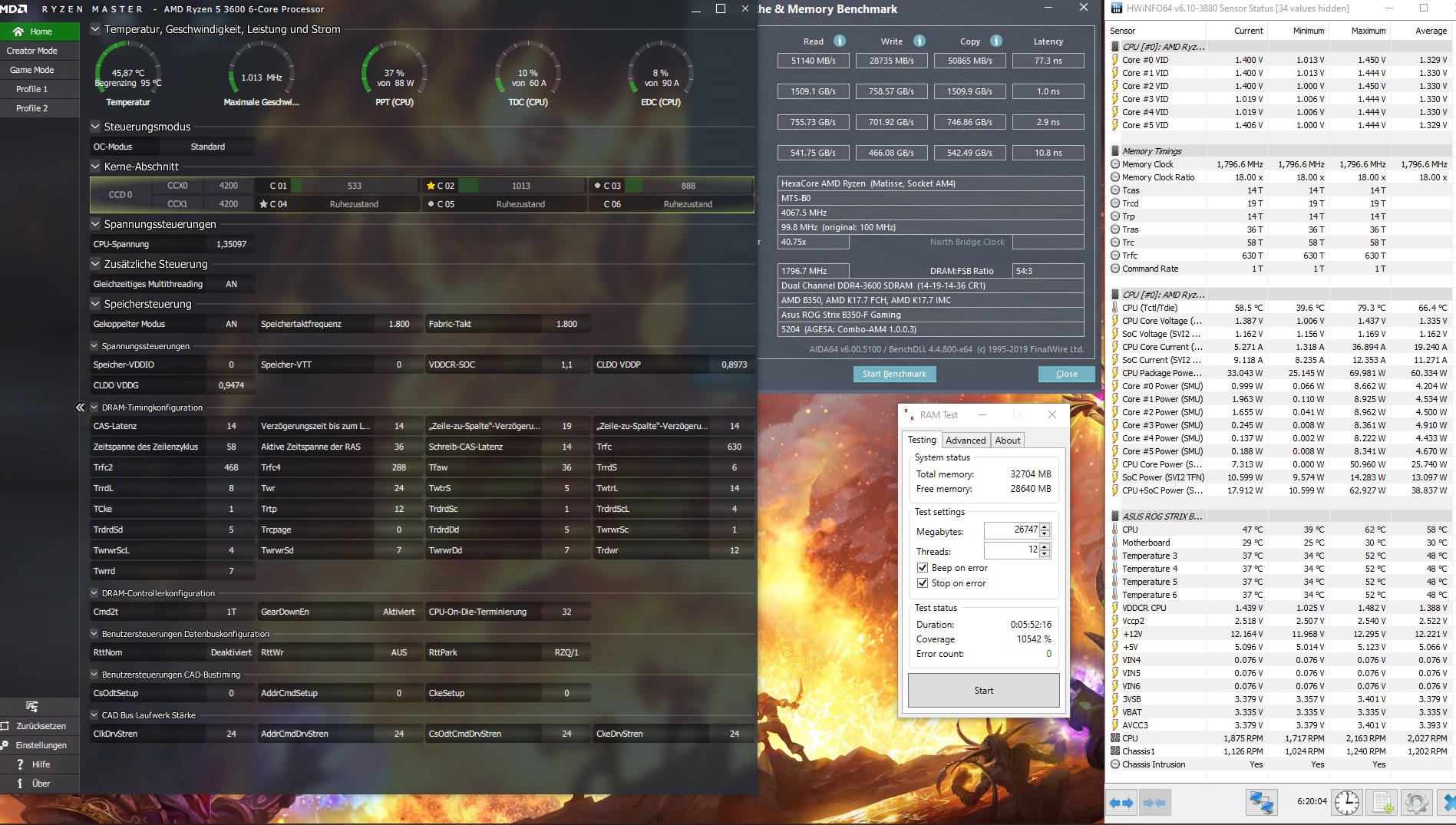1456x825 pixels.
Task: Collapse the CAD Bus Laufwerk Stärke section
Action: pyautogui.click(x=94, y=715)
